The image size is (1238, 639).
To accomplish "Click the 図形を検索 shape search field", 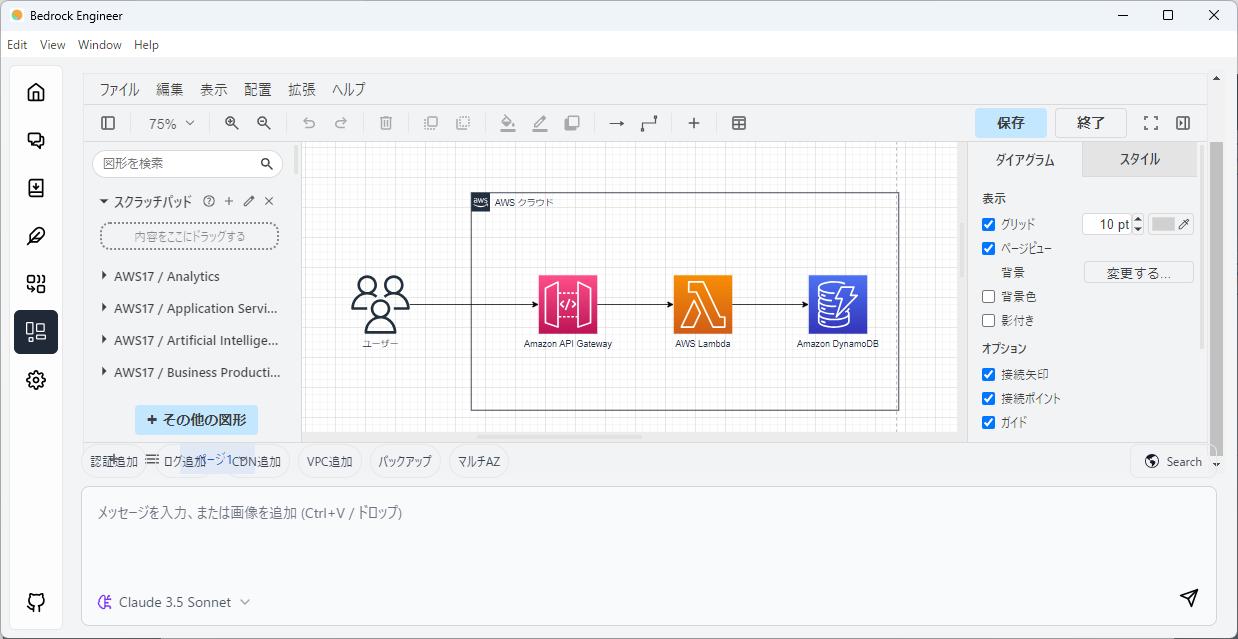I will coord(188,163).
